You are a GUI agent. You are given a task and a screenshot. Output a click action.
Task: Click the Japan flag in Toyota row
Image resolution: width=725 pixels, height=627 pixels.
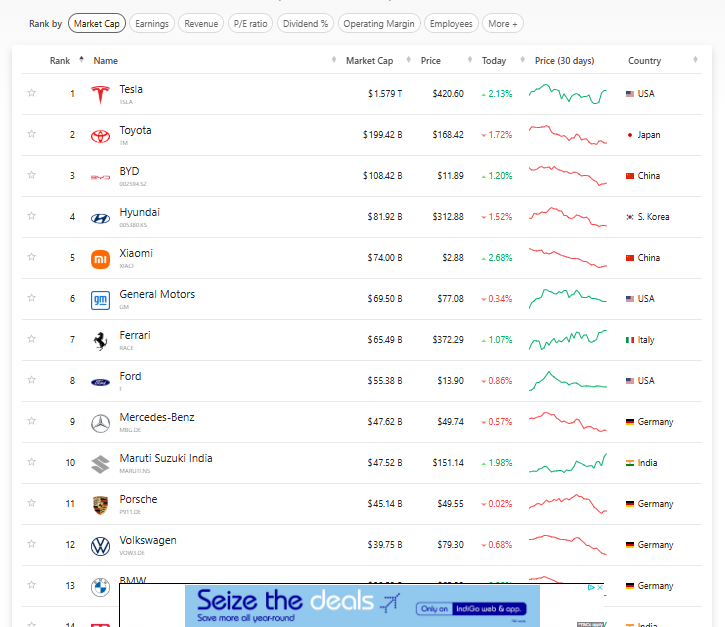coord(630,135)
